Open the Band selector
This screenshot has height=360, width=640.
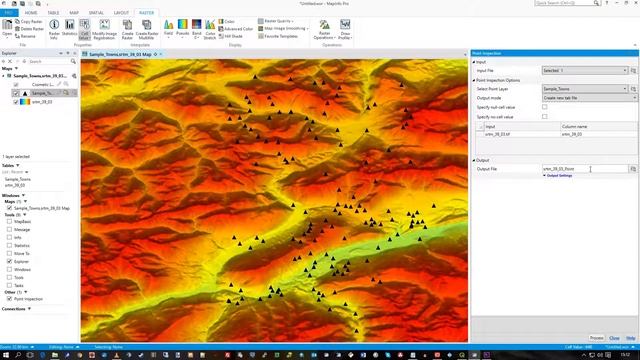pos(197,29)
